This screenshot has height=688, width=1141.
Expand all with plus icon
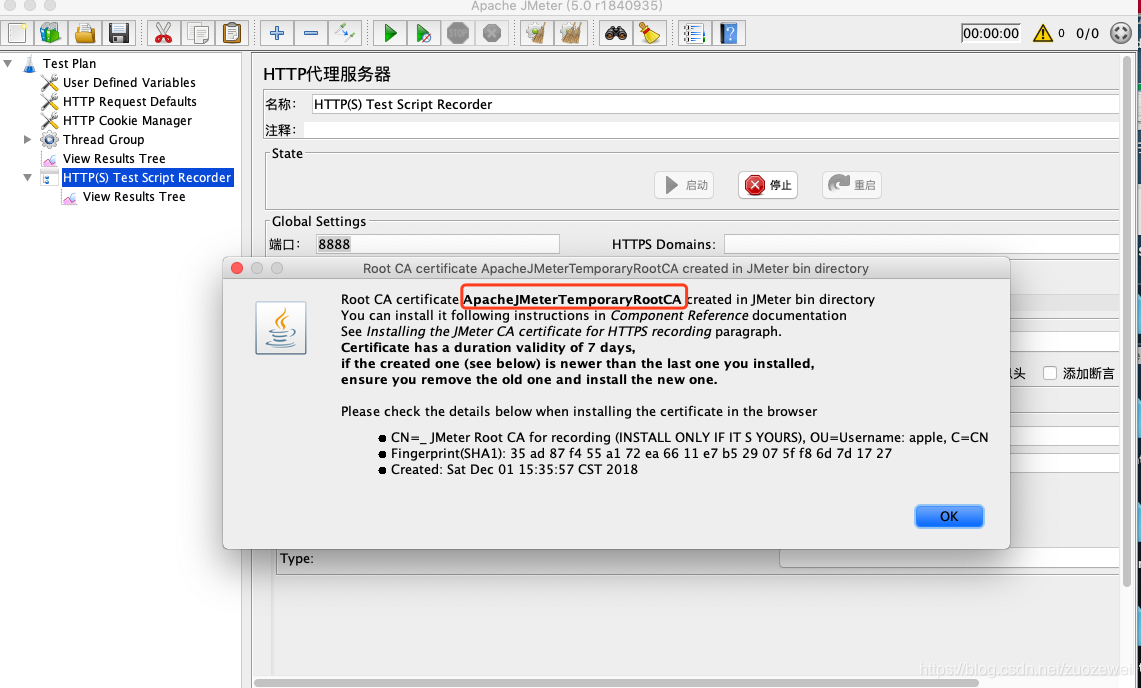click(277, 33)
